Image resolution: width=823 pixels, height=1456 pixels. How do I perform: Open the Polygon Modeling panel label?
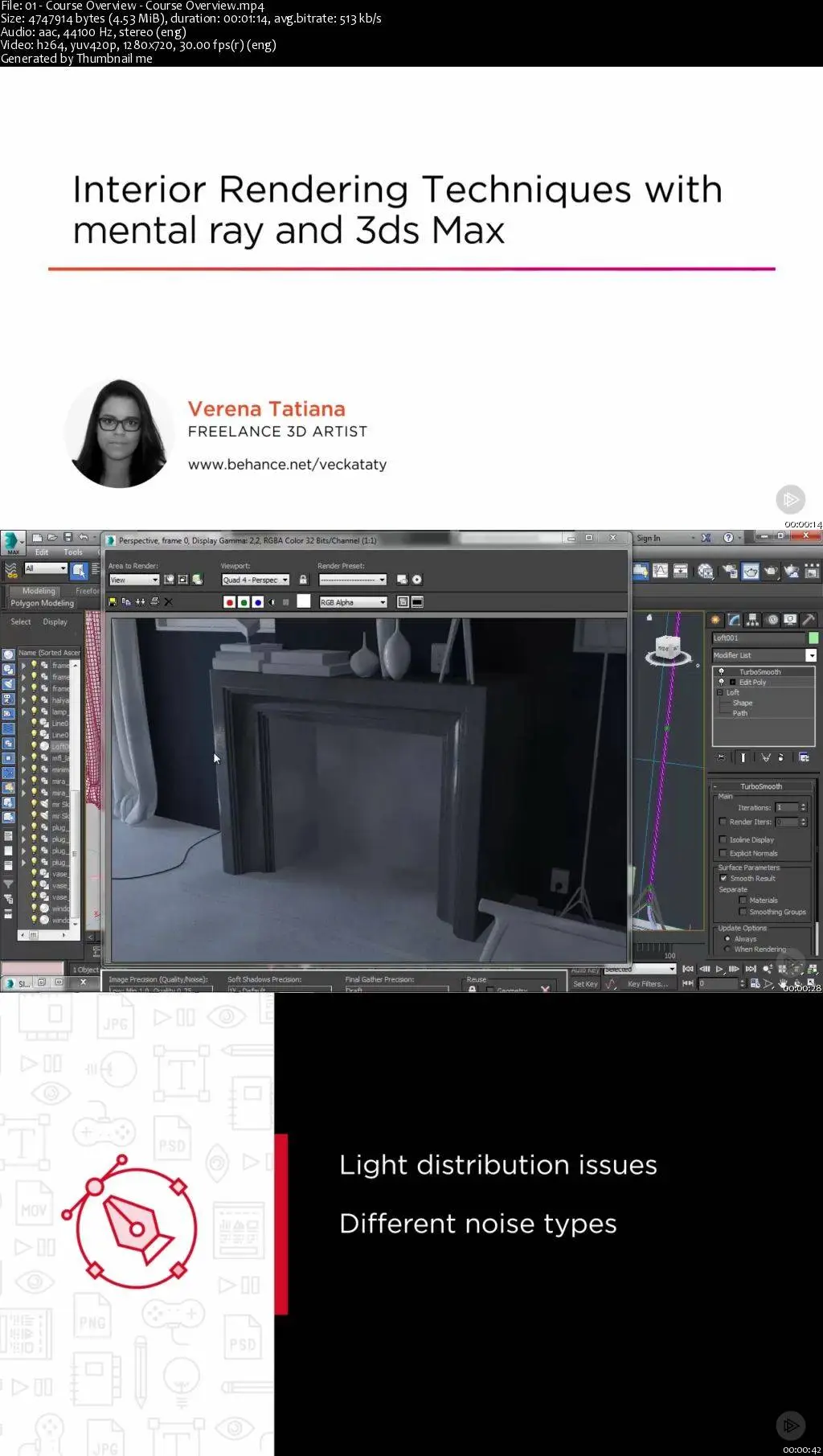click(x=43, y=603)
